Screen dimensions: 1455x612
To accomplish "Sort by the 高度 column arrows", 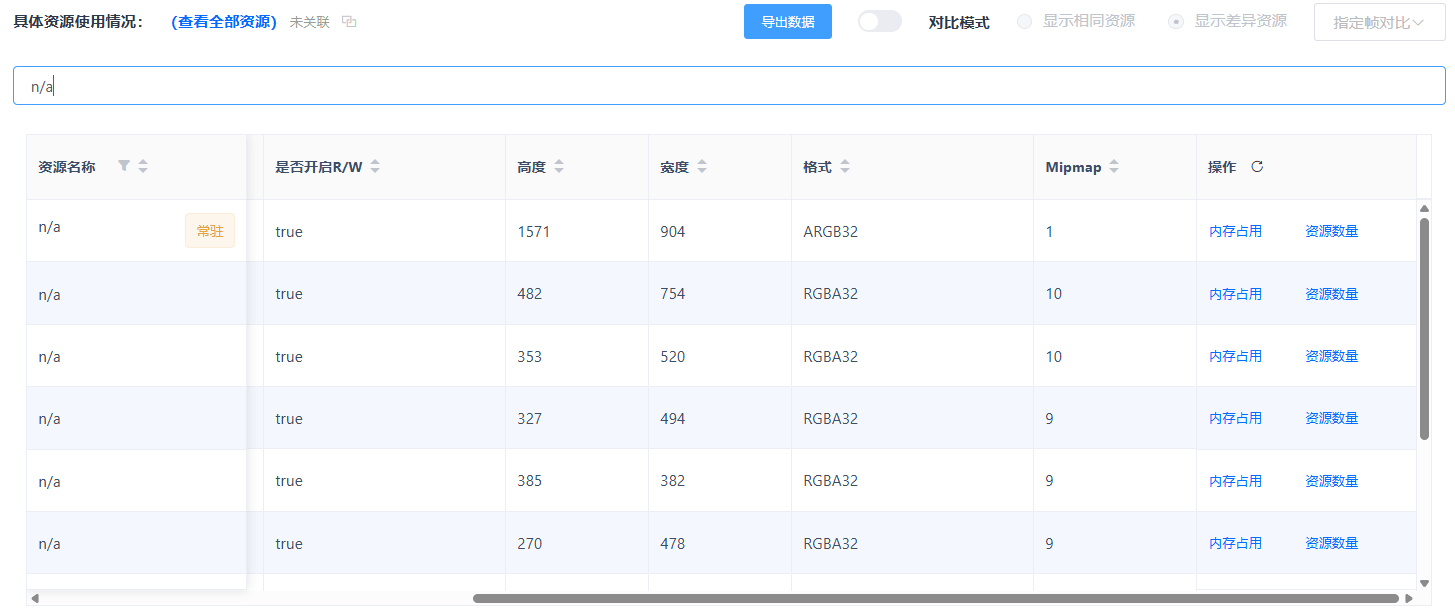I will (559, 167).
